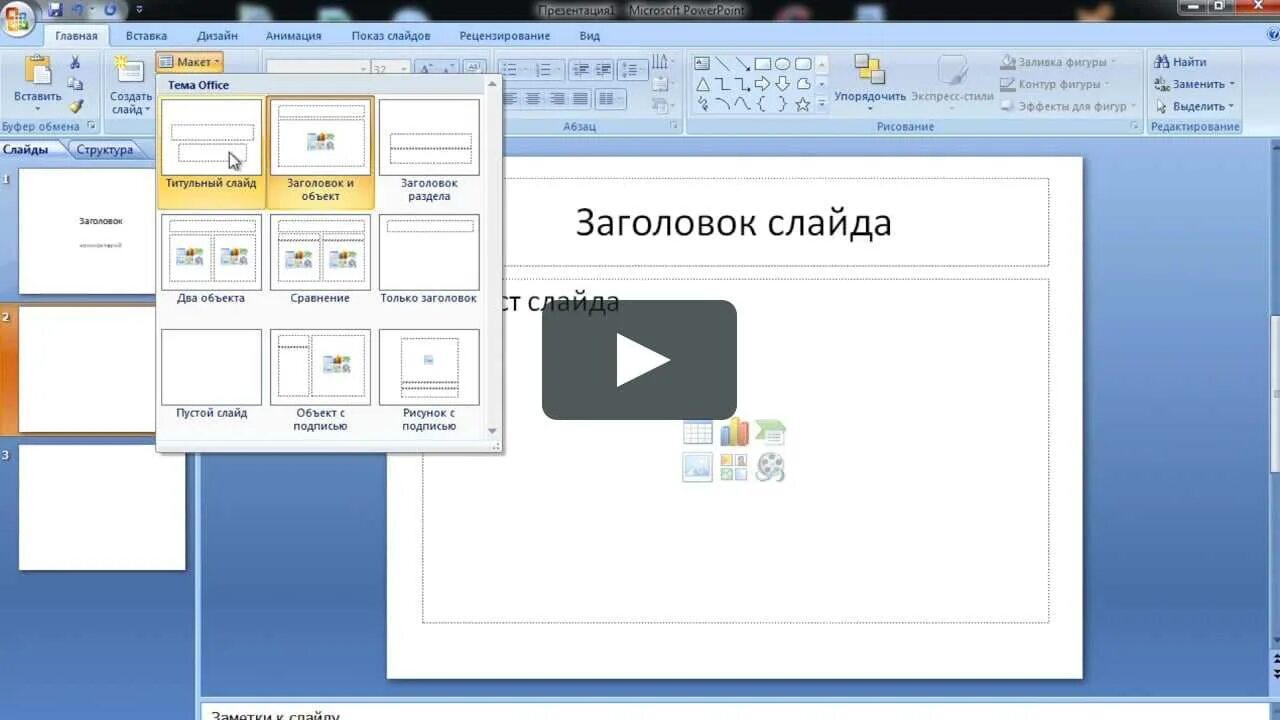This screenshot has height=720, width=1280.
Task: Open the Вставка ribbon tab
Action: [147, 36]
